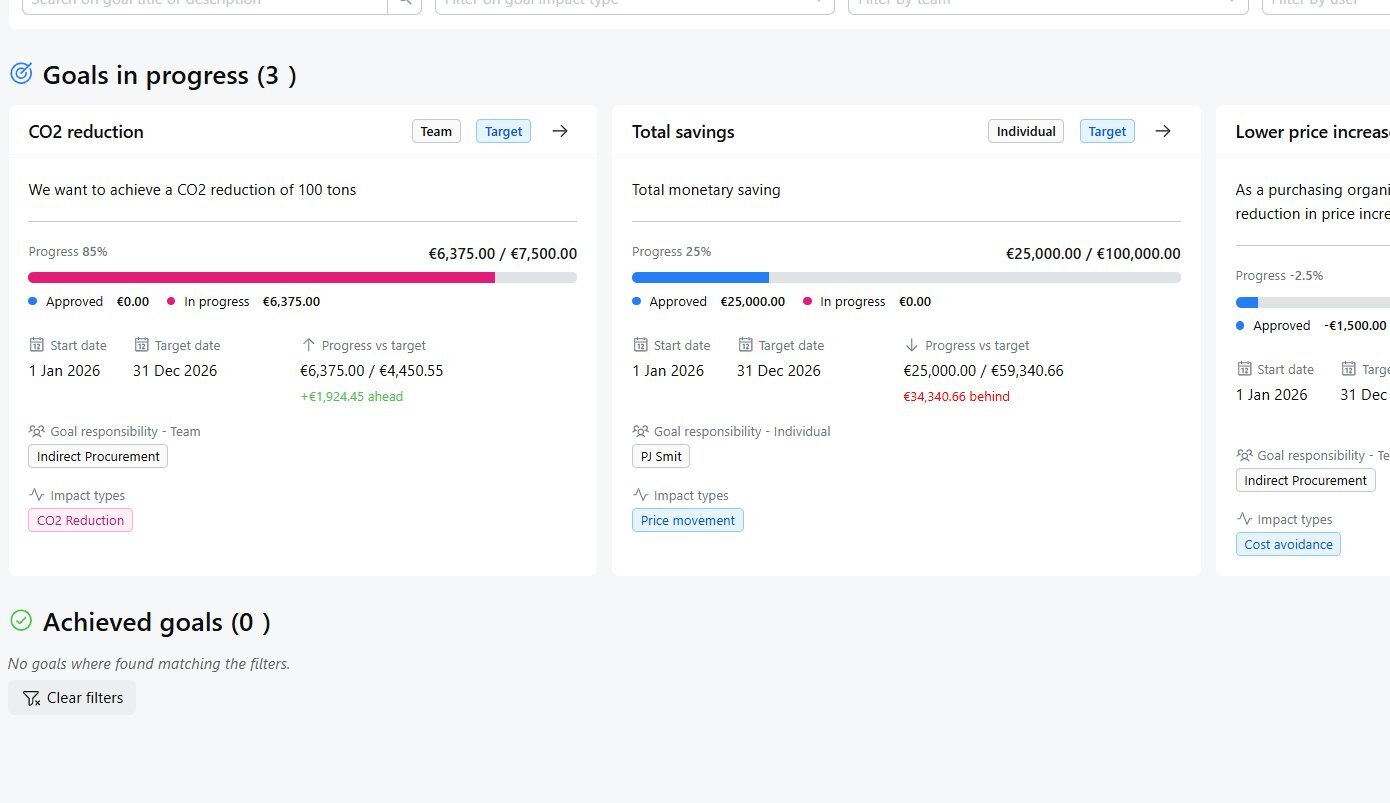Open the Filter by team dropdown

pyautogui.click(x=1048, y=4)
